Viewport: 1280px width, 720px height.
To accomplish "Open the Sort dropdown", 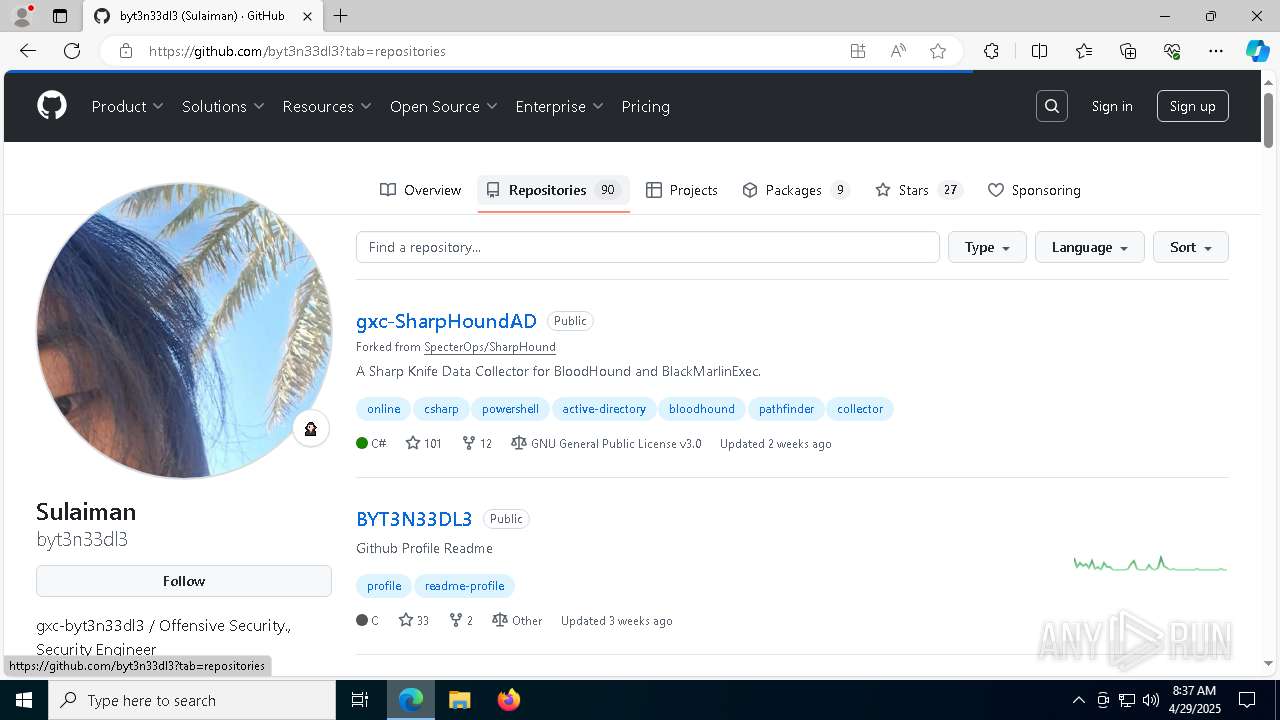I will point(1191,247).
